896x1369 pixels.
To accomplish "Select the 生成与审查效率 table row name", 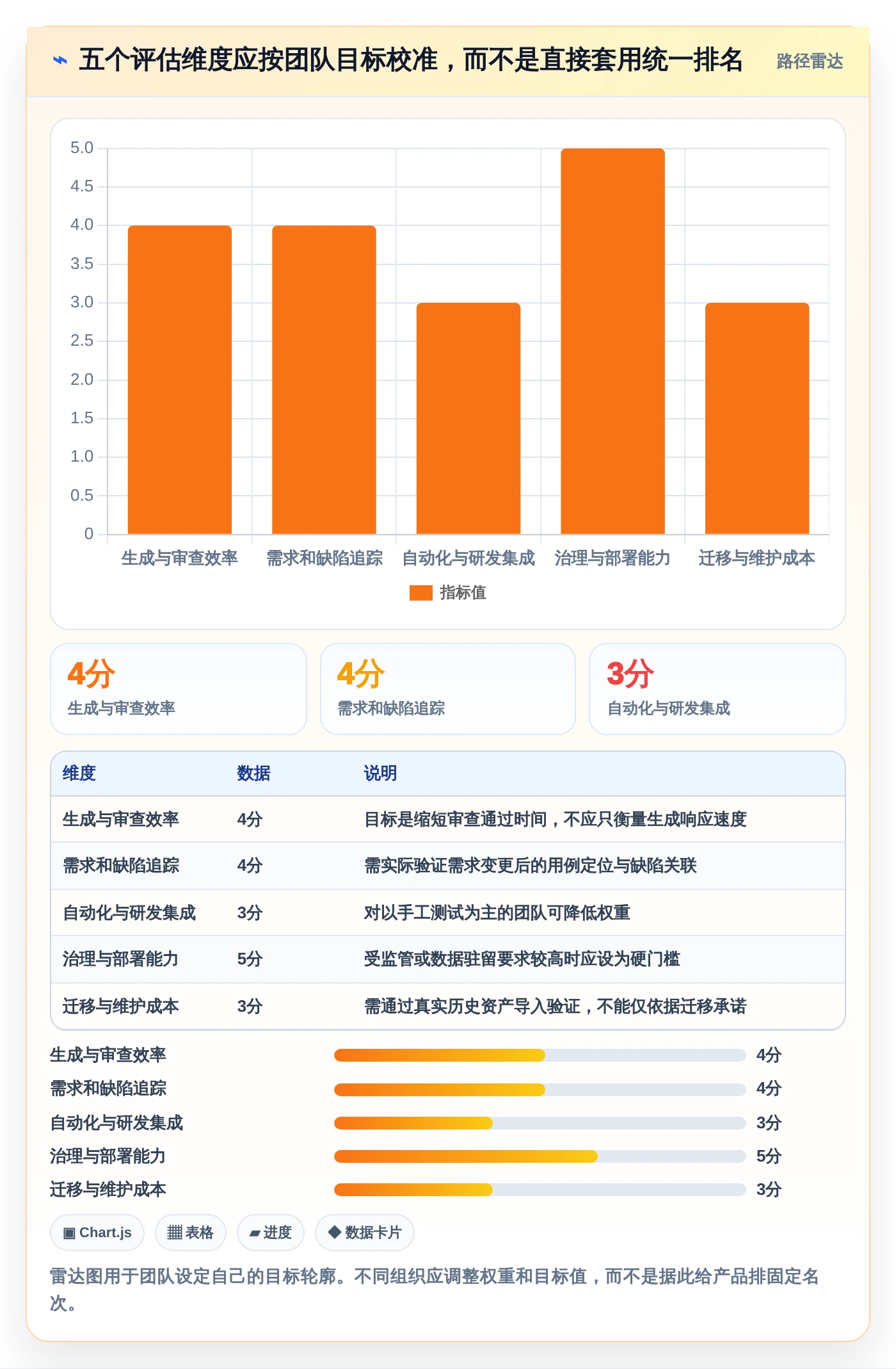I will point(121,820).
